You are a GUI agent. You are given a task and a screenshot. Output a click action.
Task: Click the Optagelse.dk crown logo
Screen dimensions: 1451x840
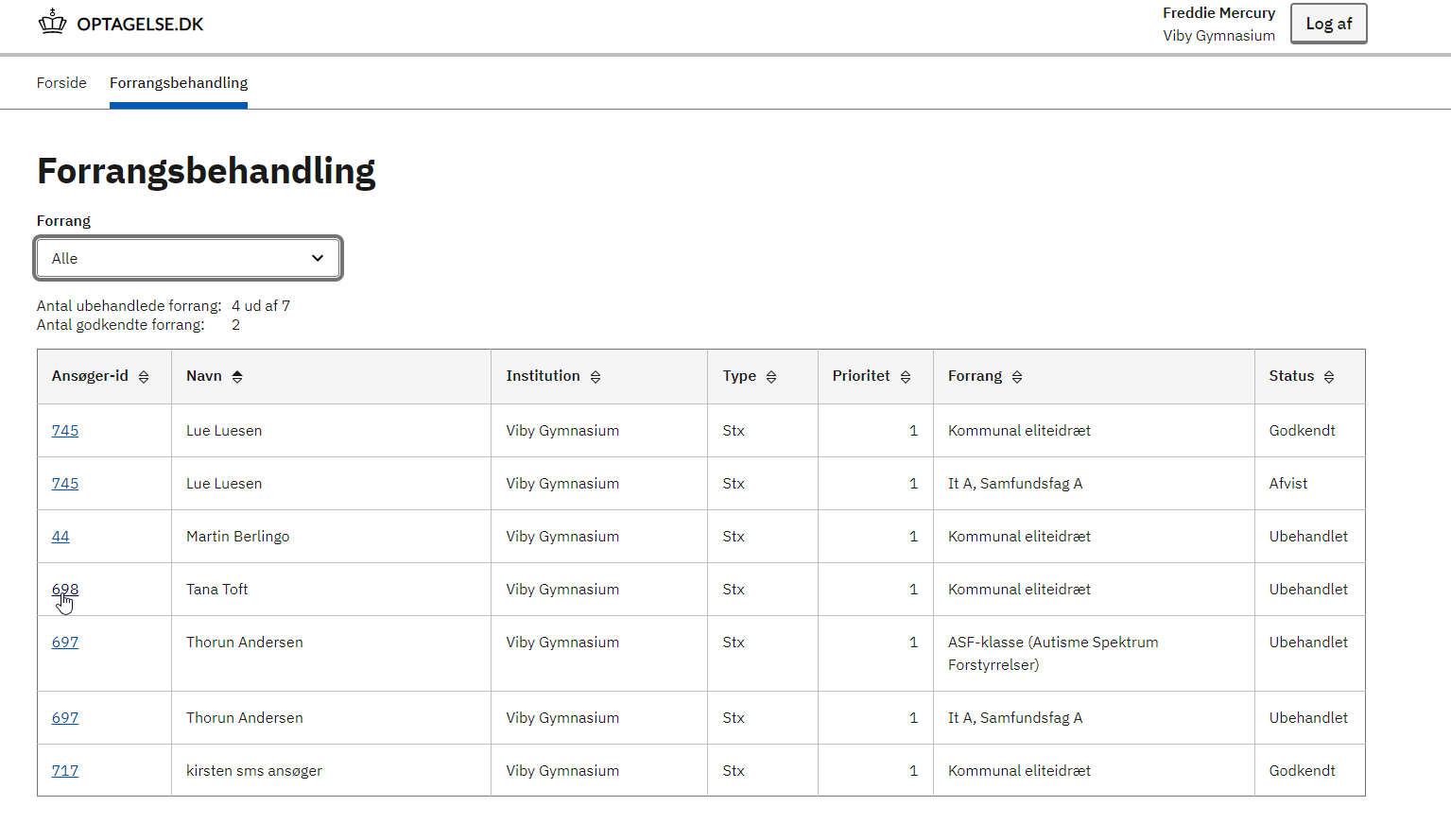click(x=53, y=23)
